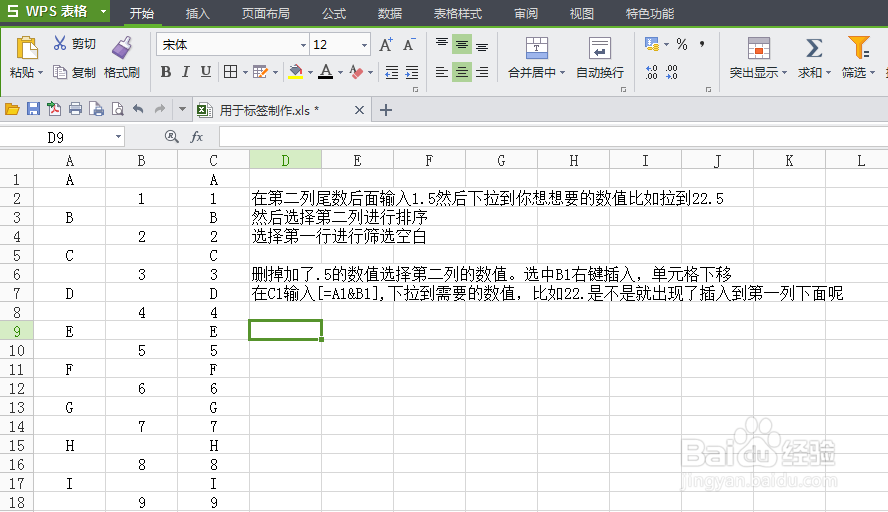The image size is (888, 512).
Task: Expand the Paste options arrow
Action: coord(40,73)
